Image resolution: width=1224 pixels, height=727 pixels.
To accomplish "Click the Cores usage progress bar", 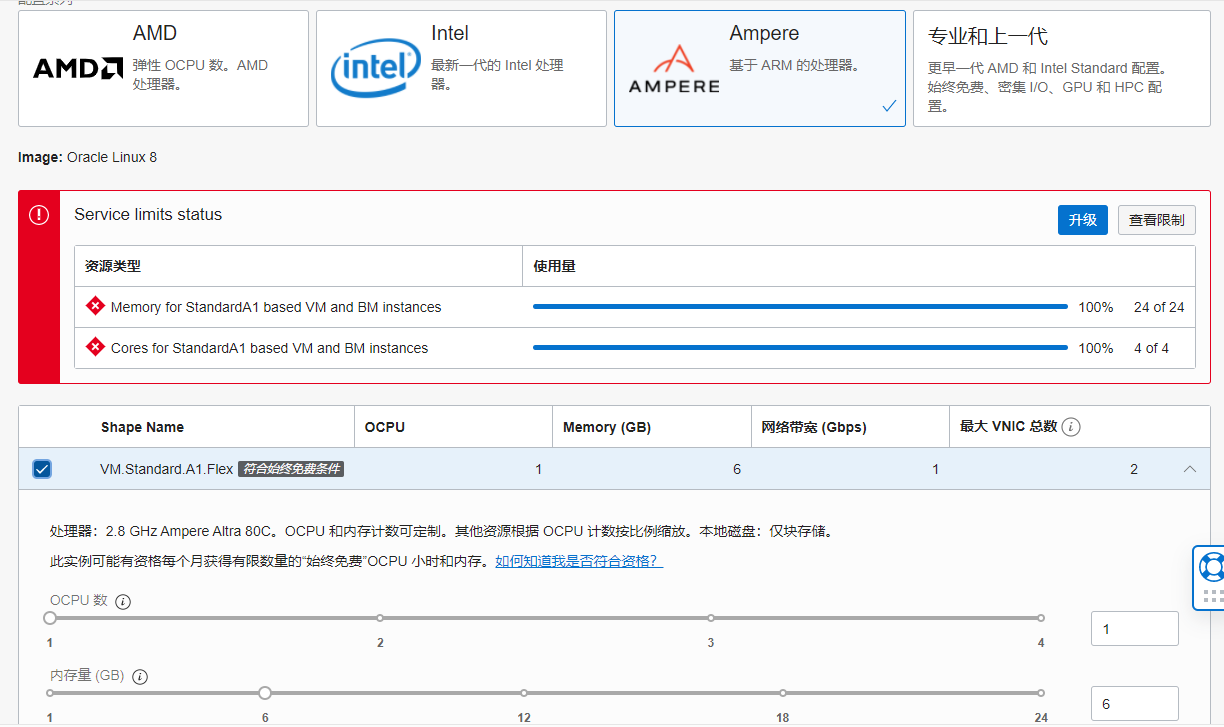I will pos(800,348).
